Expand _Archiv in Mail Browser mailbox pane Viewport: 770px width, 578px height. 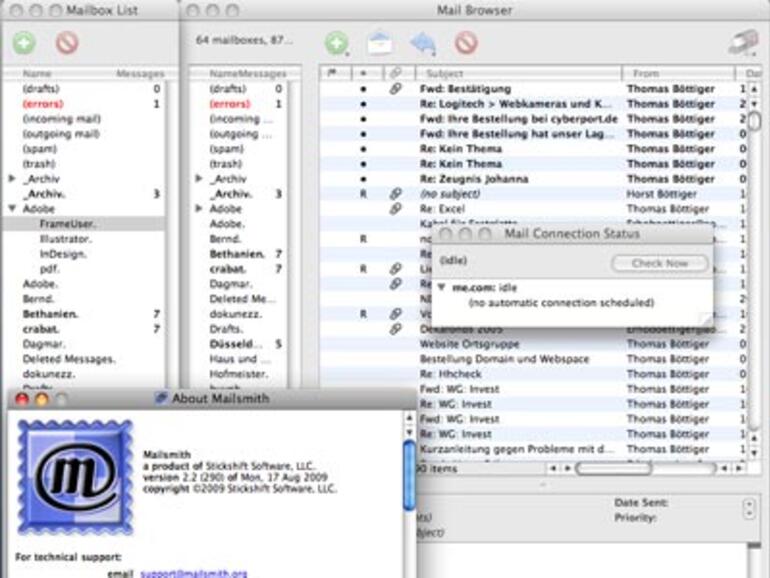(199, 179)
